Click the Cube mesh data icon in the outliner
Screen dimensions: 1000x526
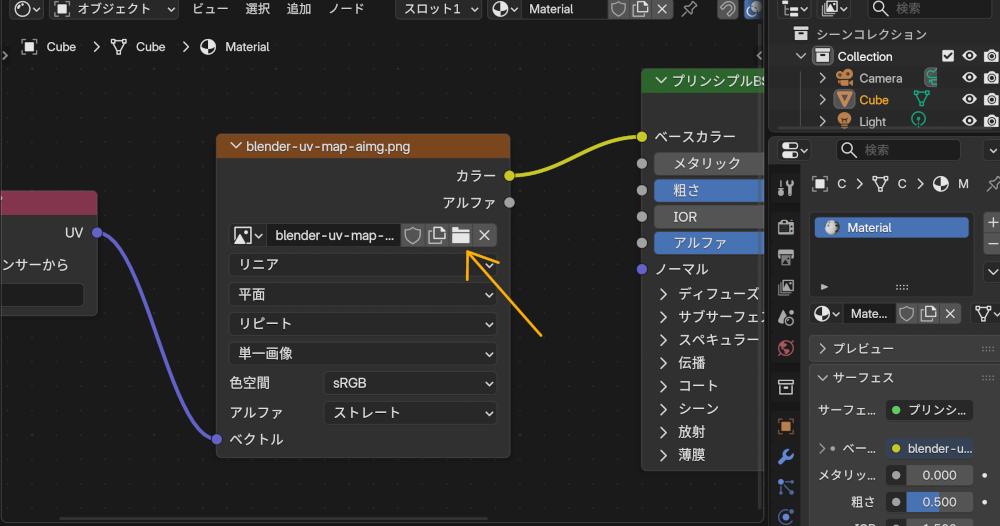click(x=922, y=99)
